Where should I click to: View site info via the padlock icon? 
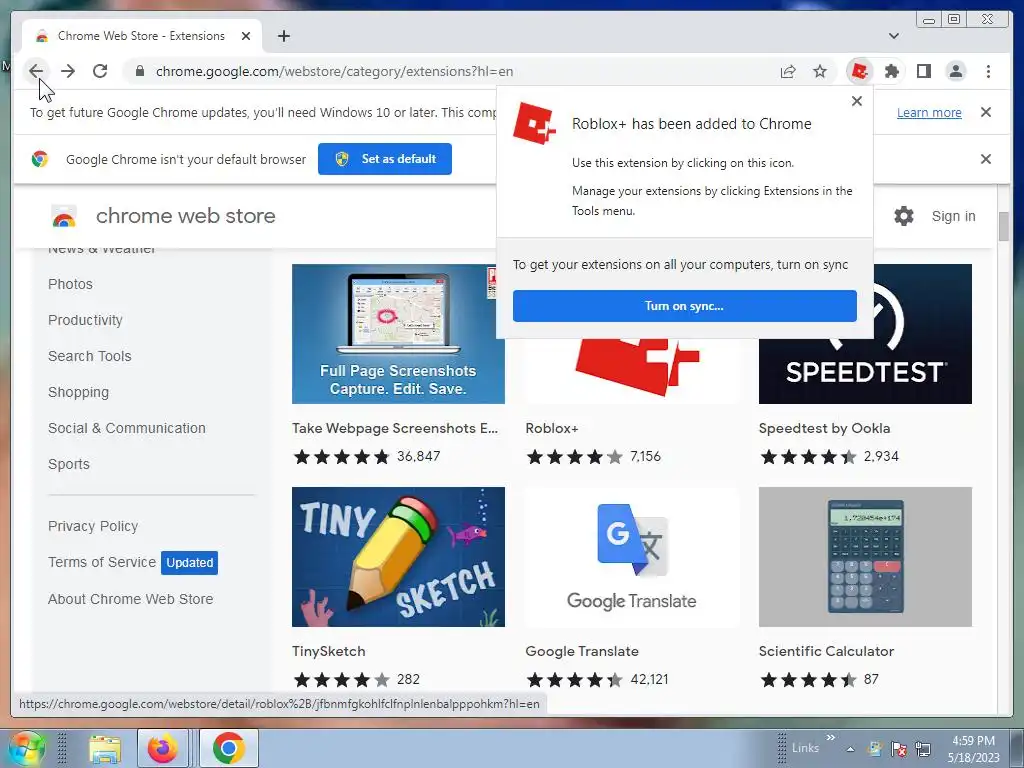[140, 71]
